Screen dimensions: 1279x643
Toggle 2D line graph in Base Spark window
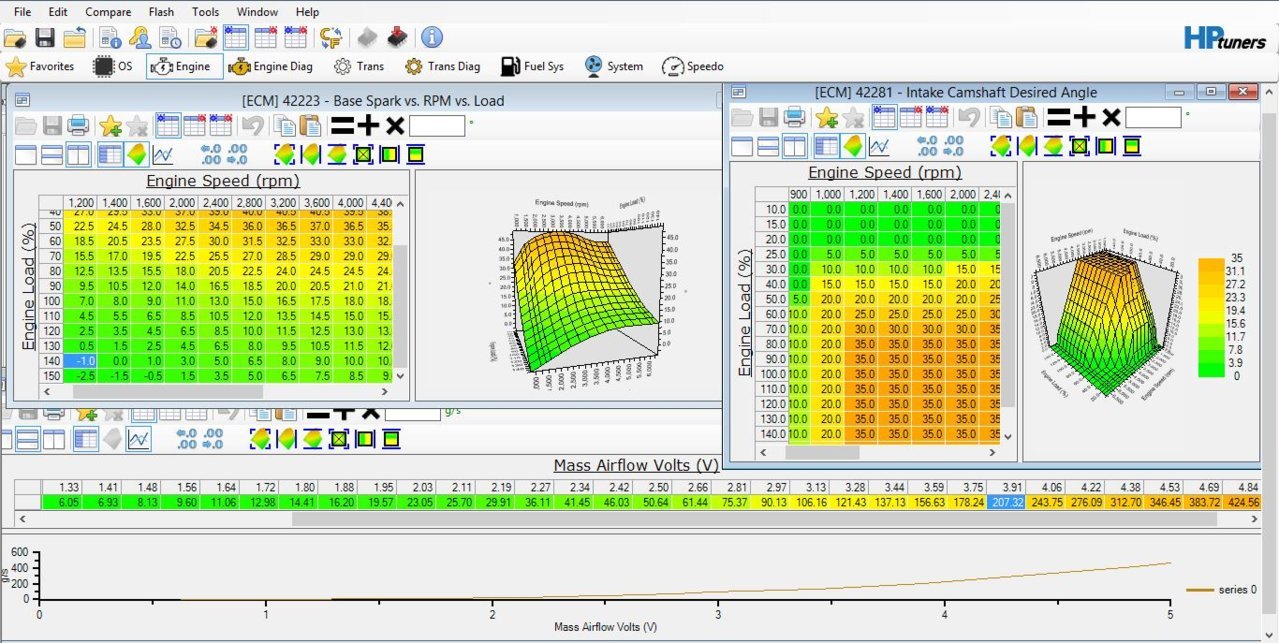coord(162,155)
